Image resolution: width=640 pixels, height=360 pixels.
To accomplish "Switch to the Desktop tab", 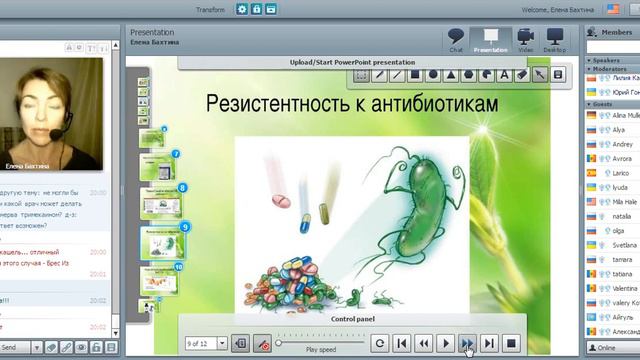I will coord(555,40).
